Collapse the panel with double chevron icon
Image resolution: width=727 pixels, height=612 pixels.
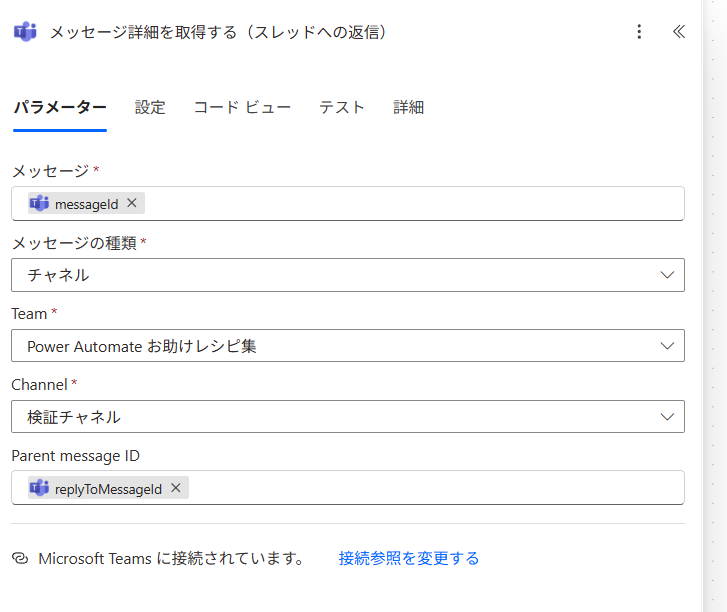[x=679, y=32]
